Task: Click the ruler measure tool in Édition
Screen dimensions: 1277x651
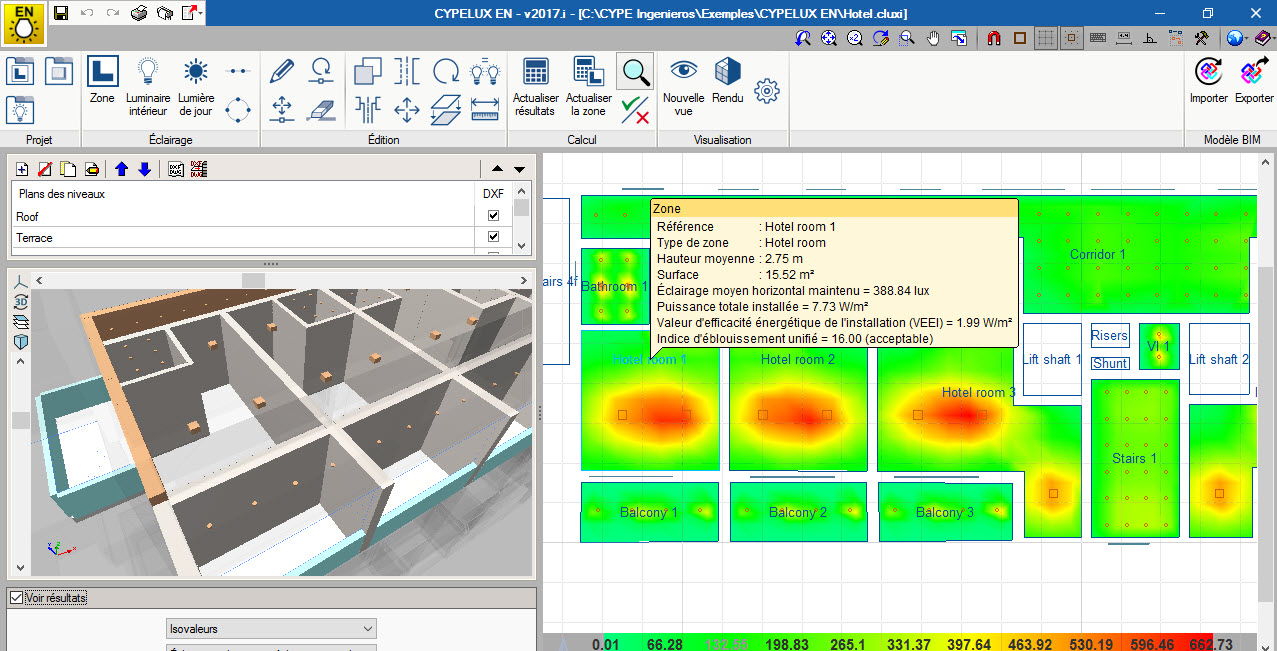Action: point(485,109)
